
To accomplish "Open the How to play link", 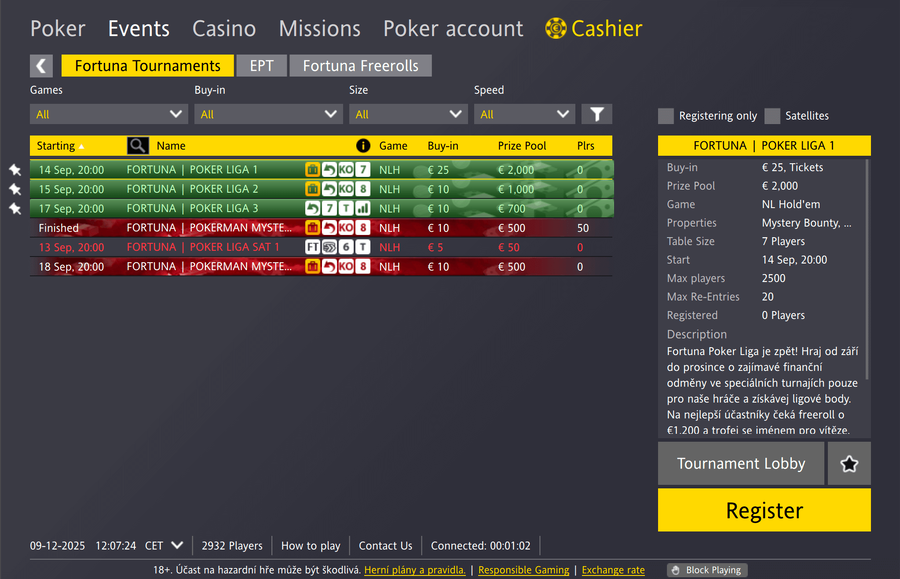I will (x=311, y=546).
